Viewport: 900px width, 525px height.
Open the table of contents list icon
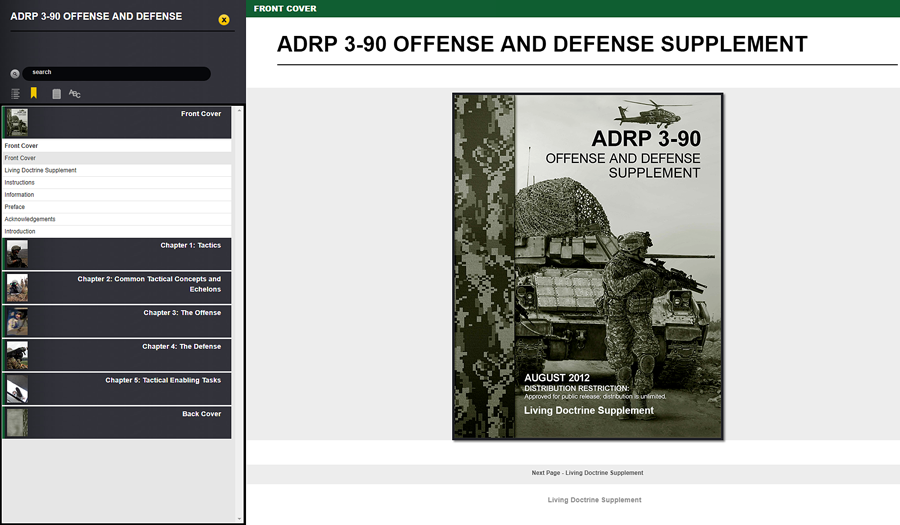point(16,94)
